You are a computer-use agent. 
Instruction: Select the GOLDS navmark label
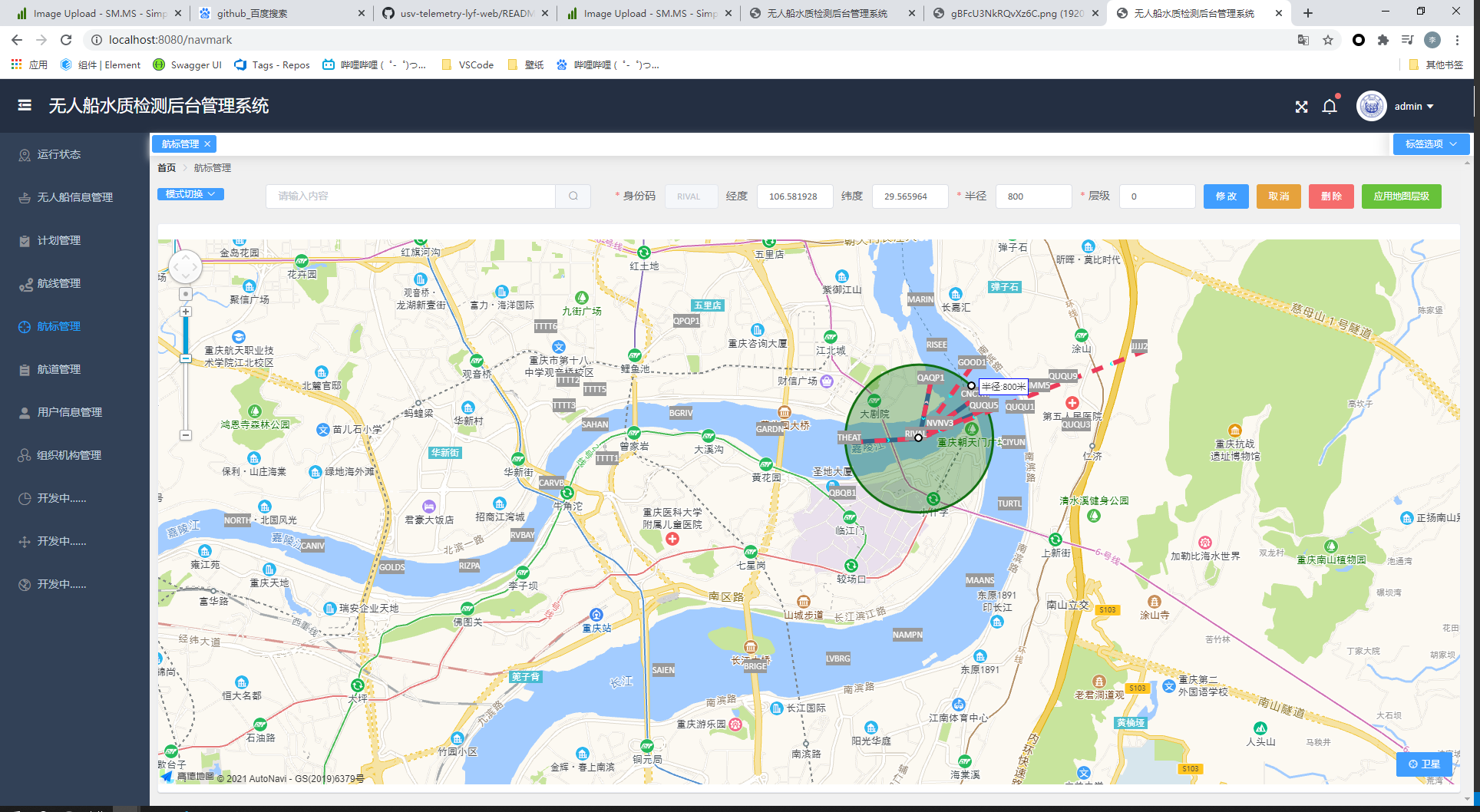click(391, 567)
